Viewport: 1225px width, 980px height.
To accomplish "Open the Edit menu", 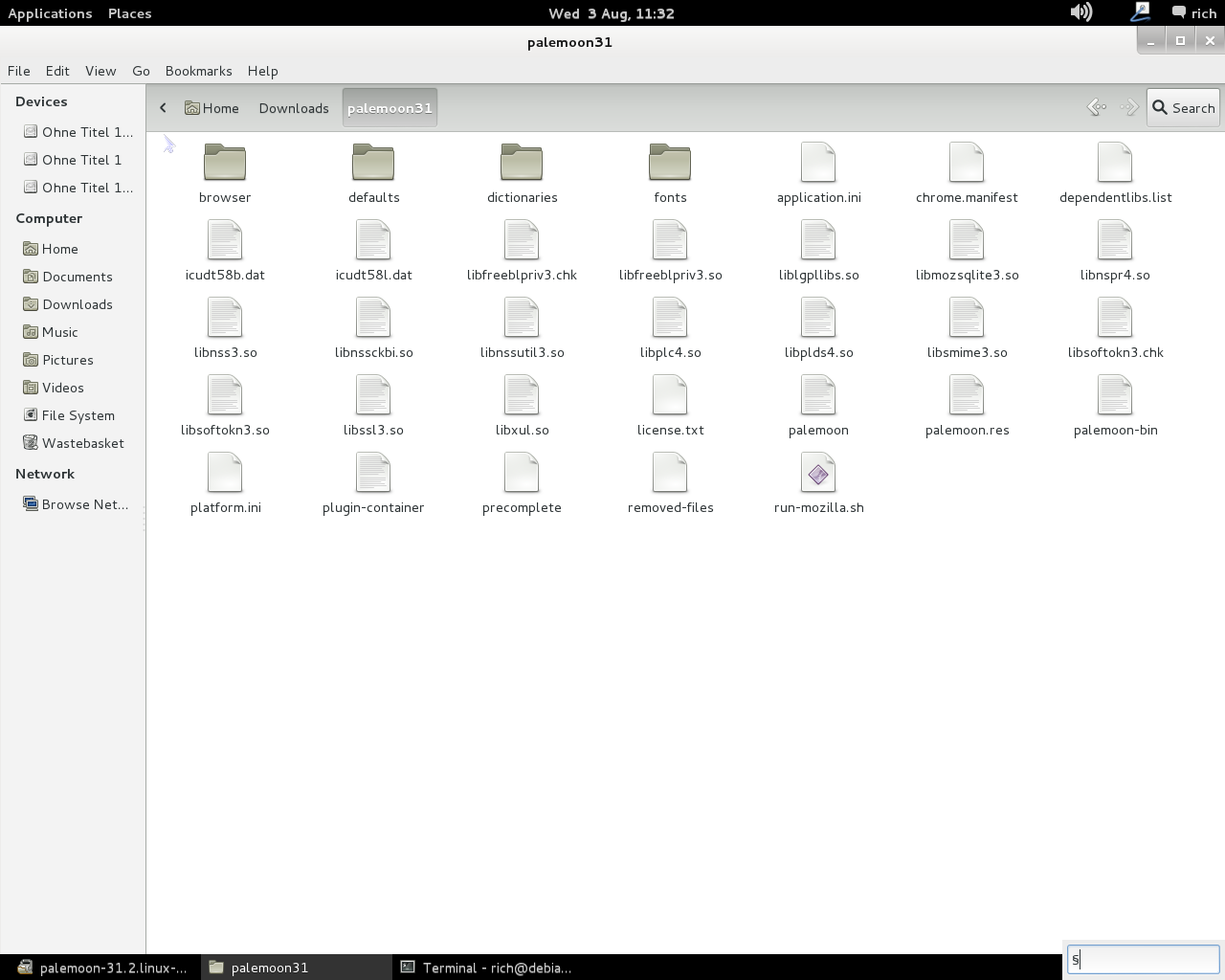I will 57,71.
